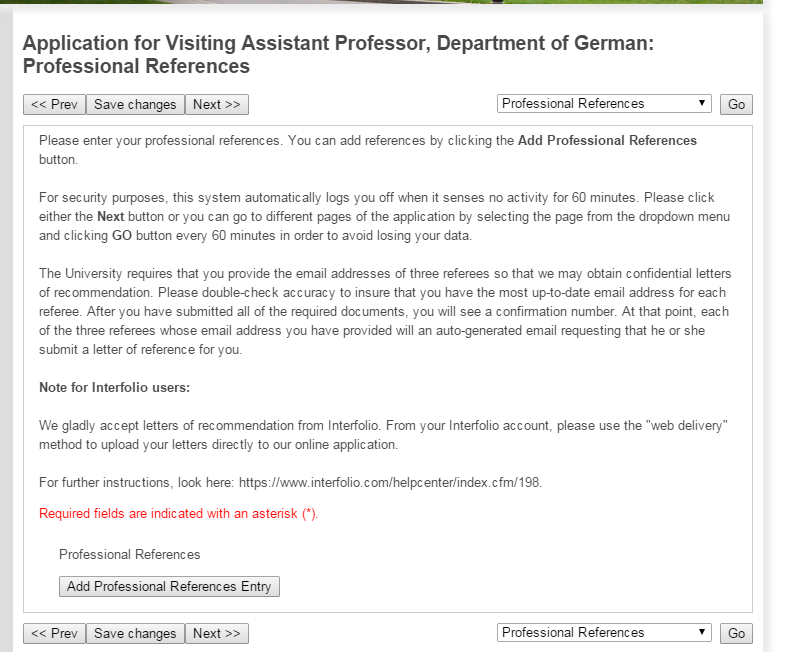Open the top Professional References page dropdown
Image resolution: width=793 pixels, height=652 pixels.
click(x=604, y=103)
